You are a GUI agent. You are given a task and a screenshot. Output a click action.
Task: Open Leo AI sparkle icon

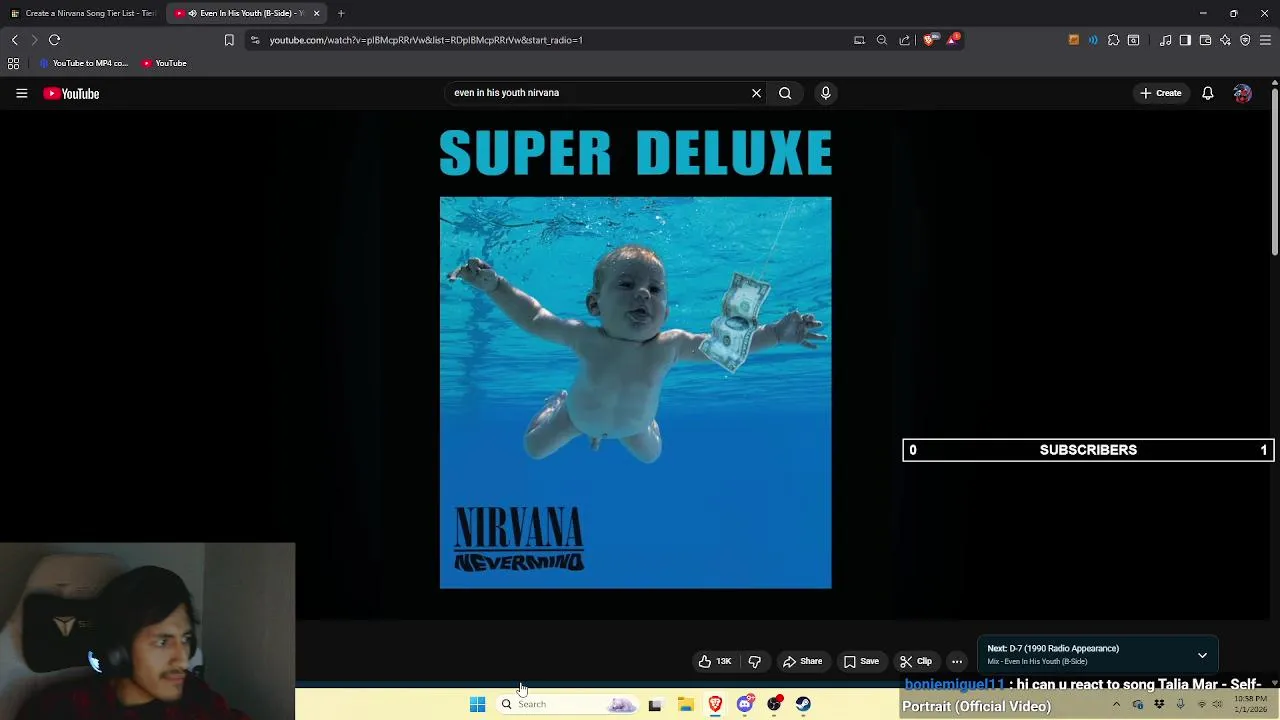click(x=1225, y=40)
